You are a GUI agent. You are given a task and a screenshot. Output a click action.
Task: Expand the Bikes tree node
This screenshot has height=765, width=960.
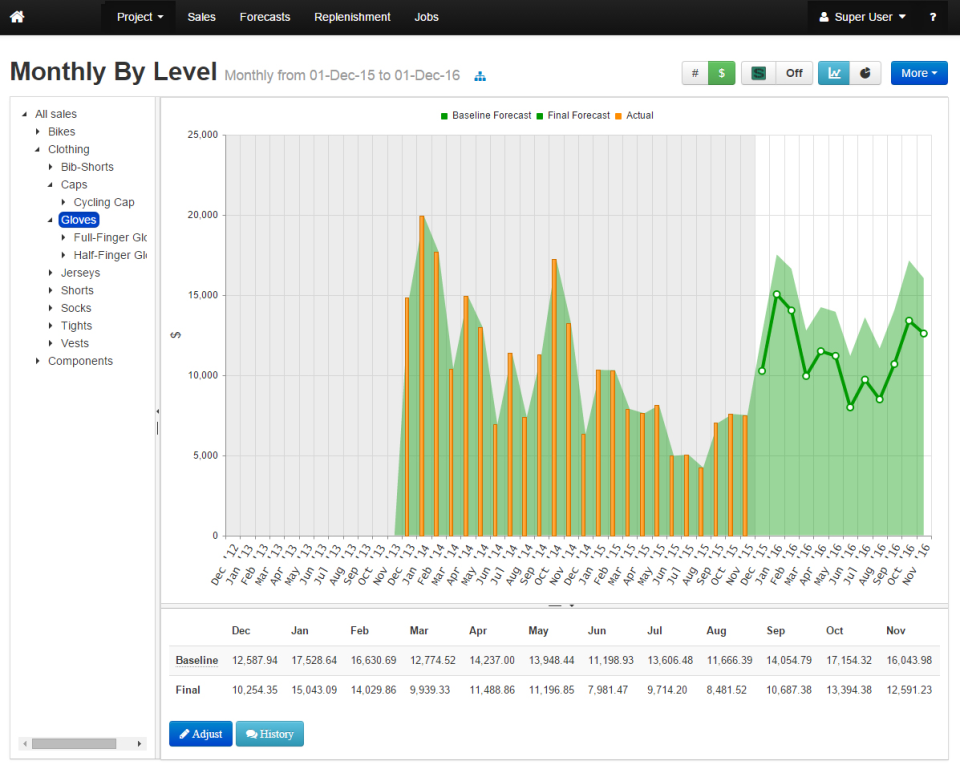click(x=38, y=132)
